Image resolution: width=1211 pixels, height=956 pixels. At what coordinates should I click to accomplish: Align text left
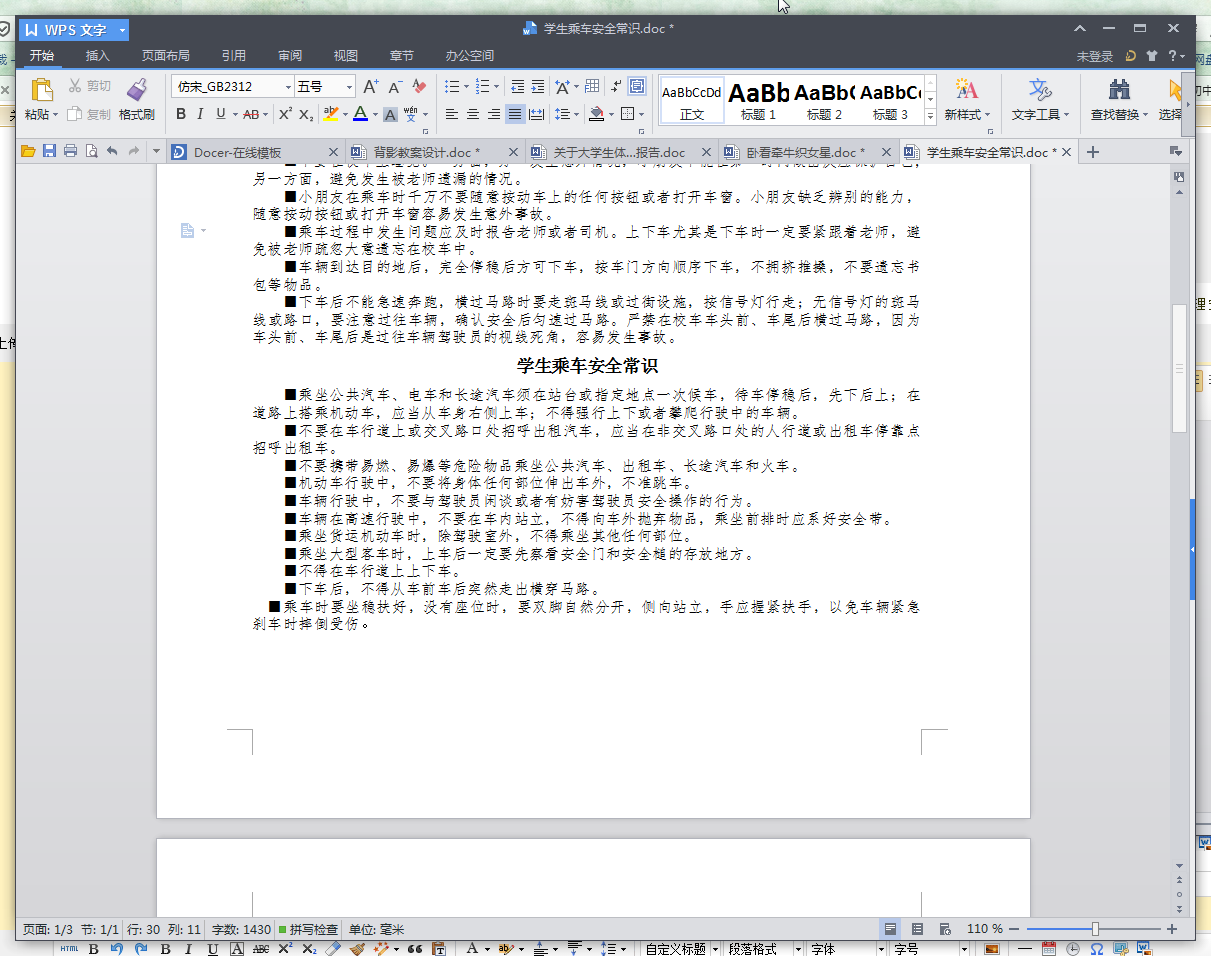tap(452, 115)
